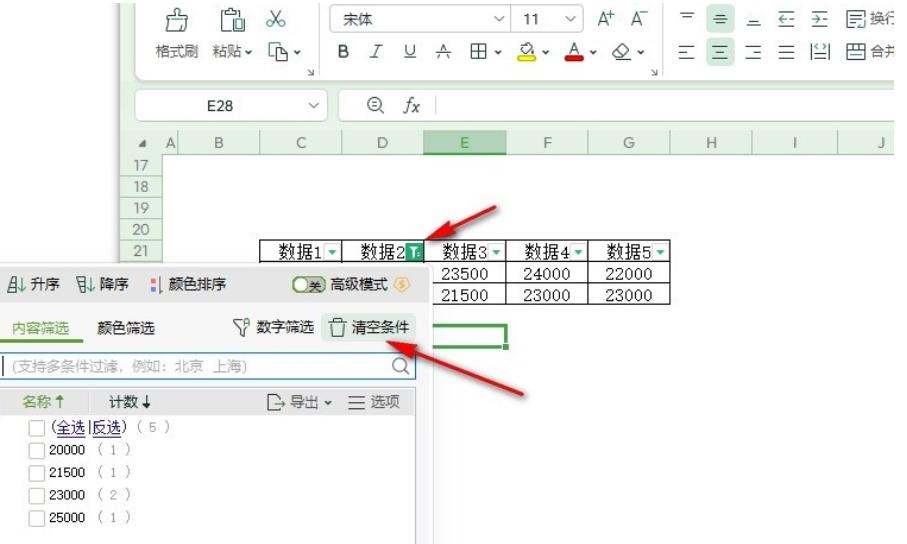Click the zoom magnifier icon in formula bar
The width and height of the screenshot is (907, 544).
coord(375,105)
